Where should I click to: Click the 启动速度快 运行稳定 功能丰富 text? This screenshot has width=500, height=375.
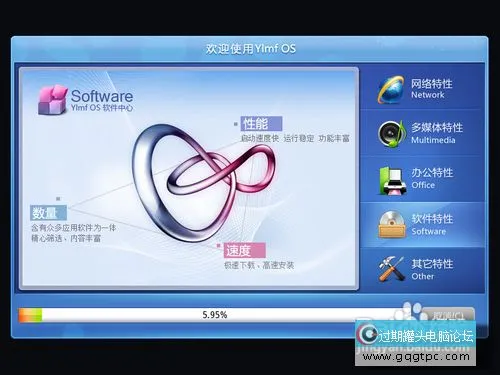click(295, 138)
